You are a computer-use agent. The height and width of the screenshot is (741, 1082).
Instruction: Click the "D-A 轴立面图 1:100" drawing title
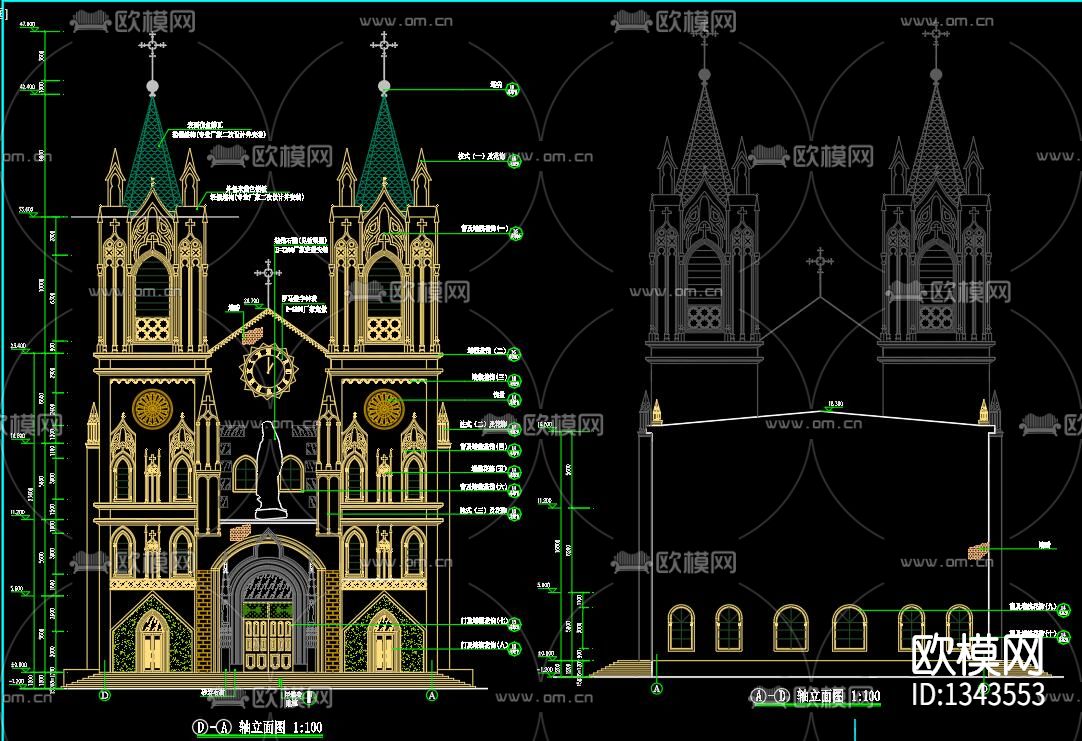tap(257, 727)
